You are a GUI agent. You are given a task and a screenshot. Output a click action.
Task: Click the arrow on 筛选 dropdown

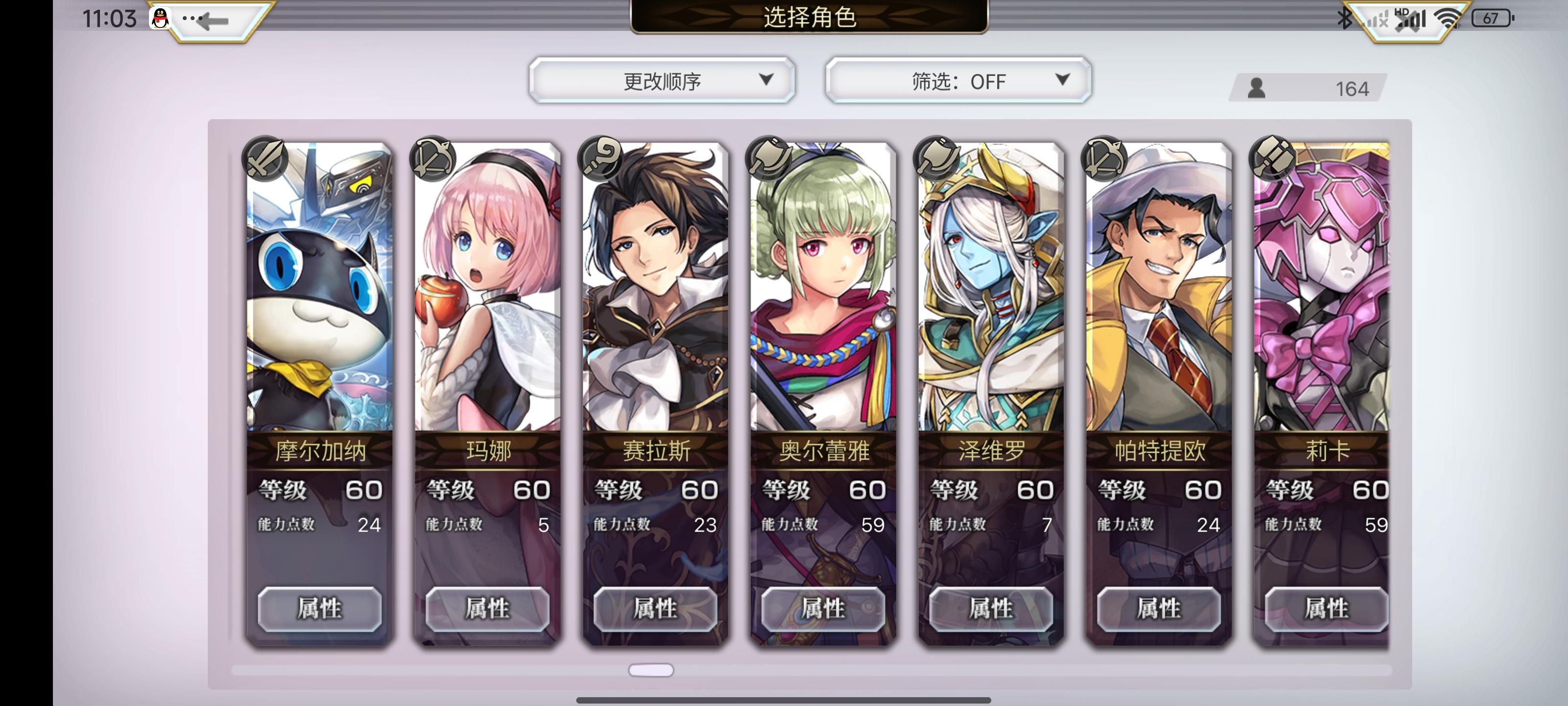click(1062, 79)
